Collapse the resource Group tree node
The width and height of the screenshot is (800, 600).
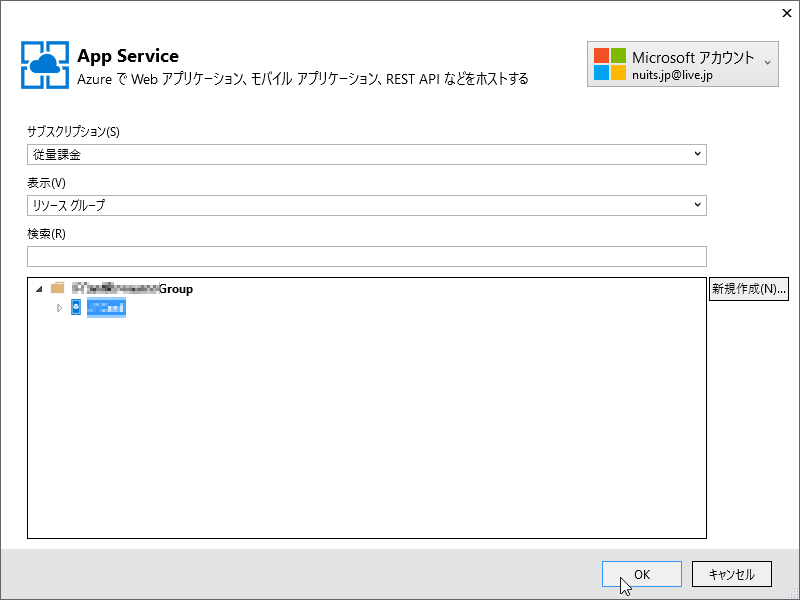point(39,289)
